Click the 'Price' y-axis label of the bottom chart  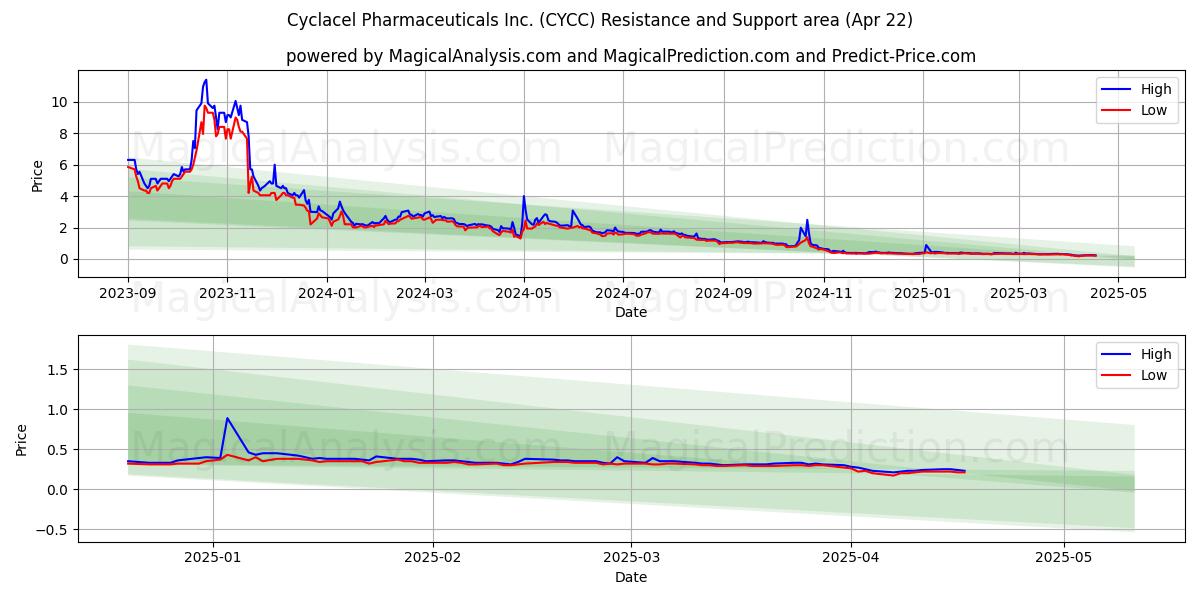tap(22, 439)
